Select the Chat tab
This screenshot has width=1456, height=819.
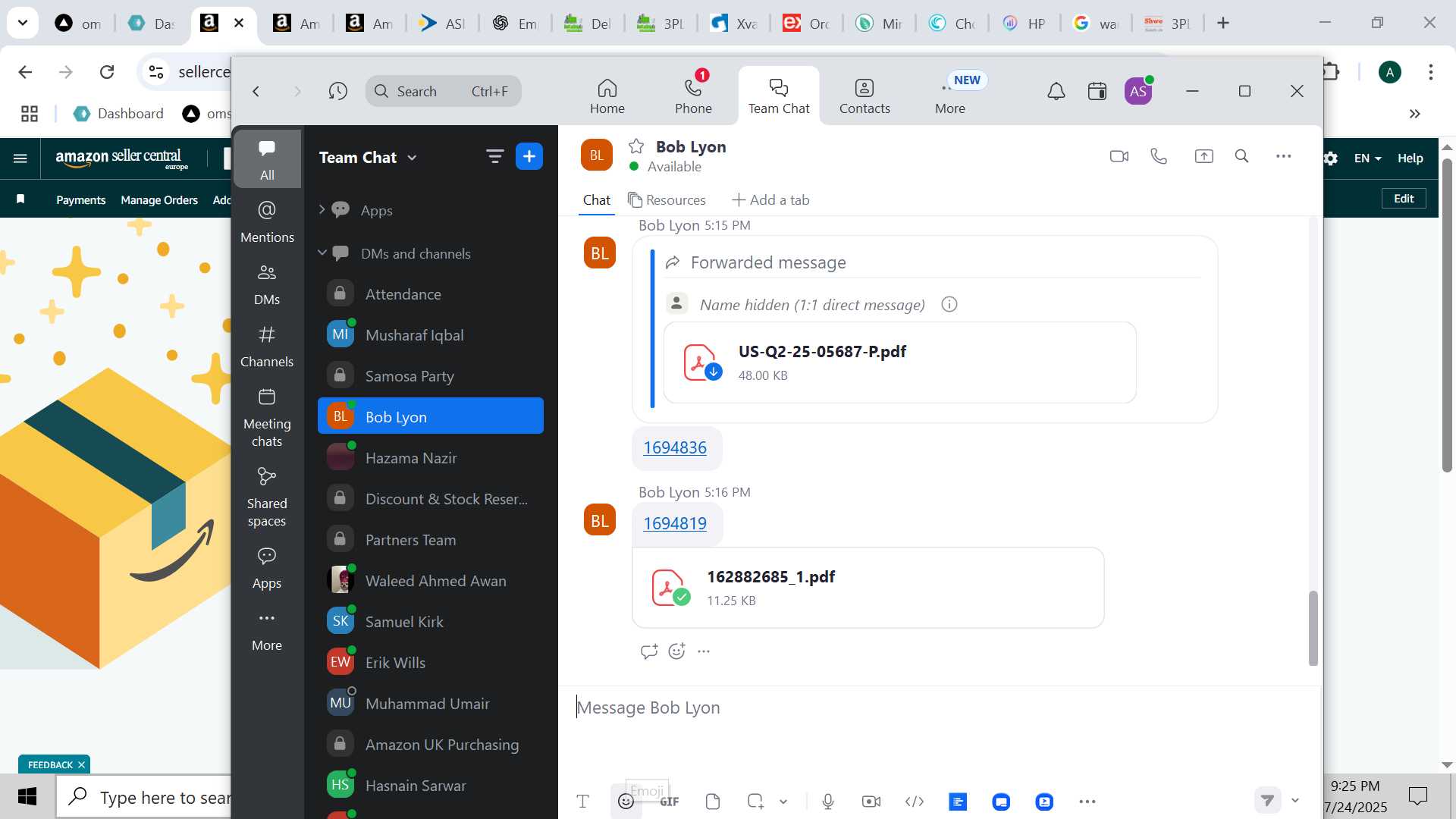click(596, 199)
